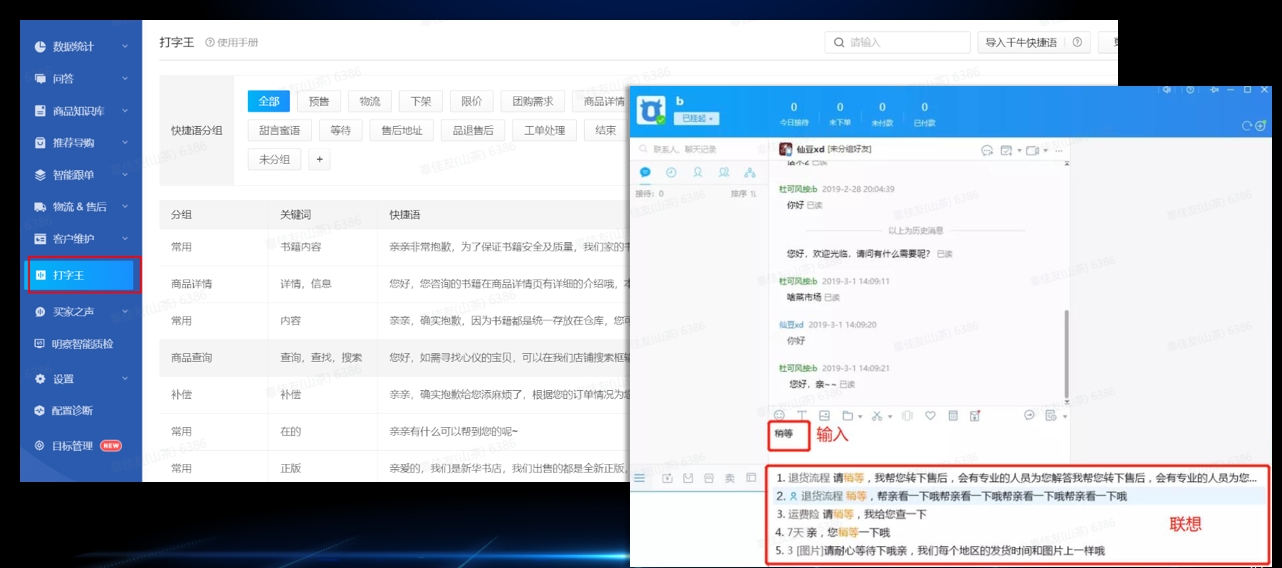The height and width of the screenshot is (568, 1282).
Task: Open the 已挂起 status dropdown in chat
Action: (x=696, y=118)
